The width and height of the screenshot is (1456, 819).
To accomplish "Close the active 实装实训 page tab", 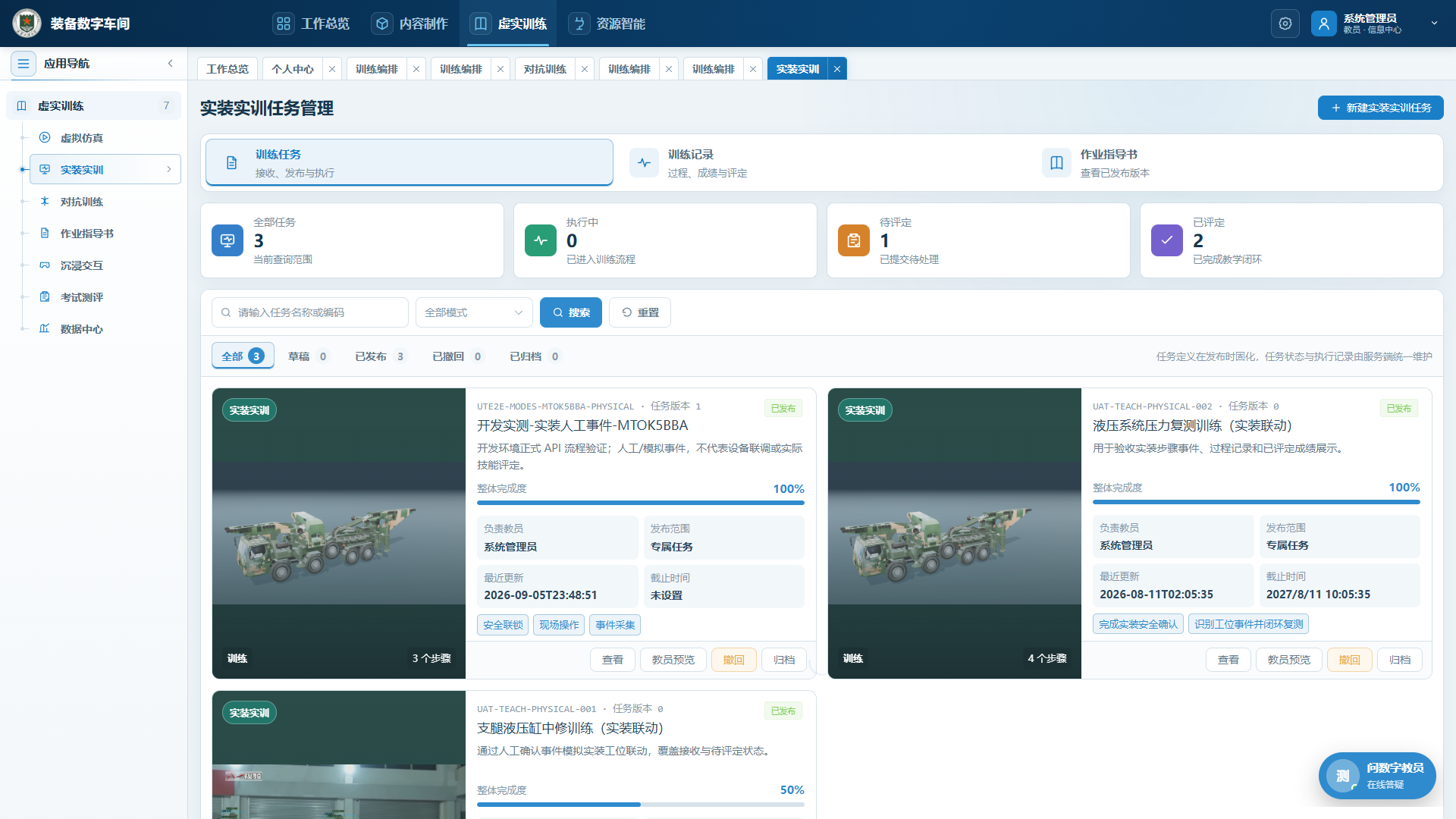I will pyautogui.click(x=837, y=68).
